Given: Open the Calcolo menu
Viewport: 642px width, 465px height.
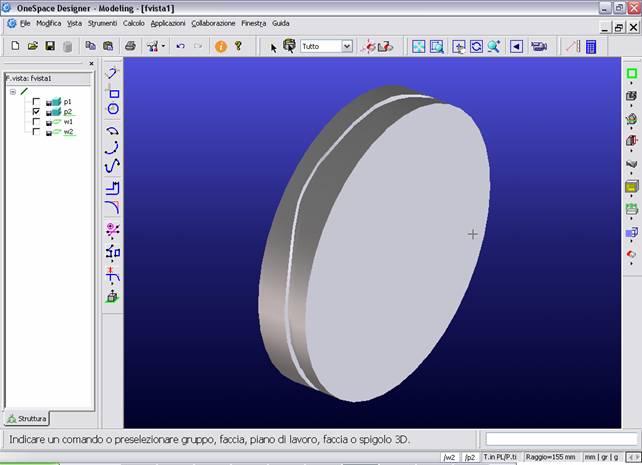Looking at the screenshot, I should [x=133, y=23].
